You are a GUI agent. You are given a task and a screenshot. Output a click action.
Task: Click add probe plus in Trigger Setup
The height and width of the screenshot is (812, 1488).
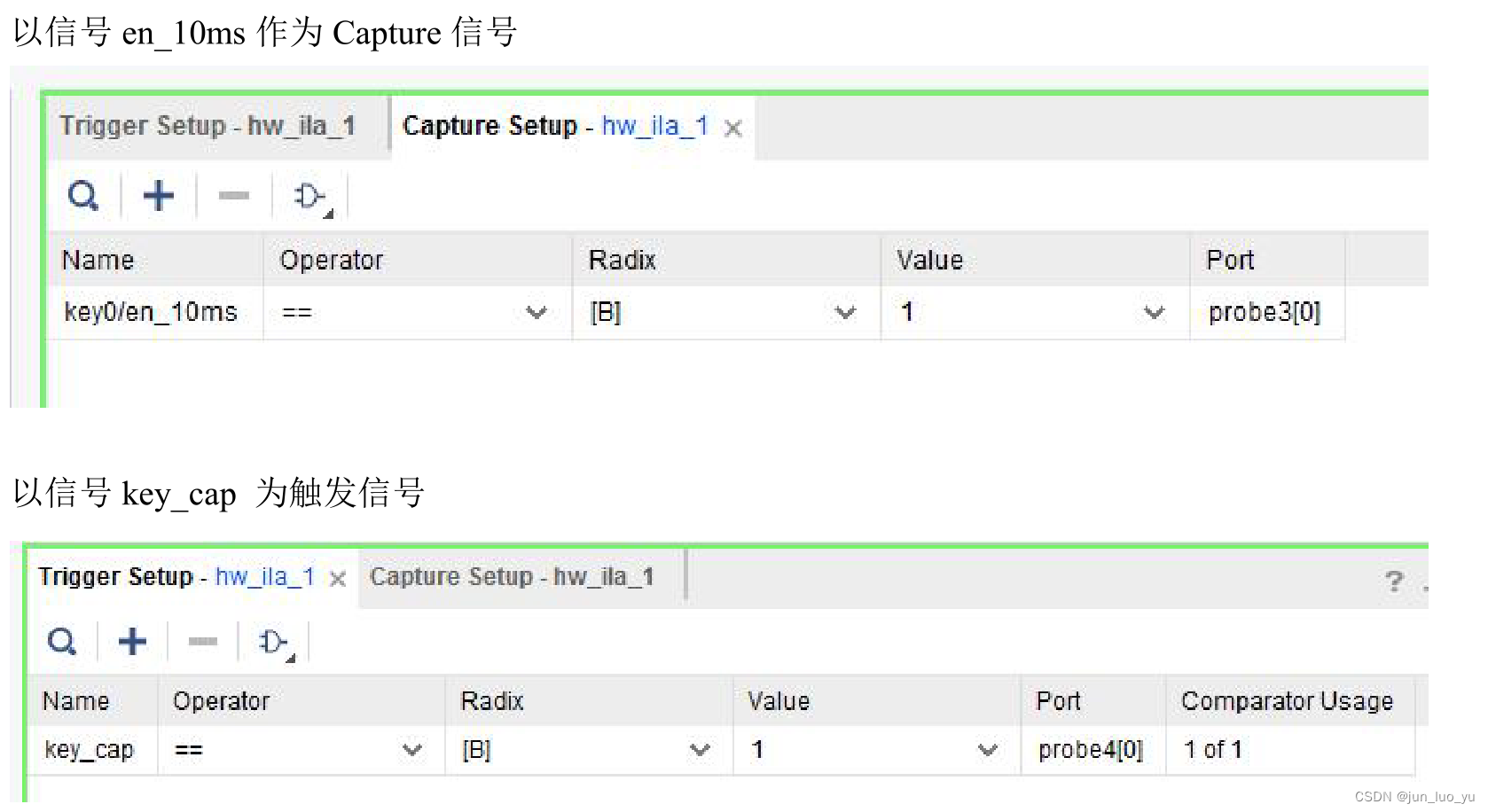(x=133, y=641)
